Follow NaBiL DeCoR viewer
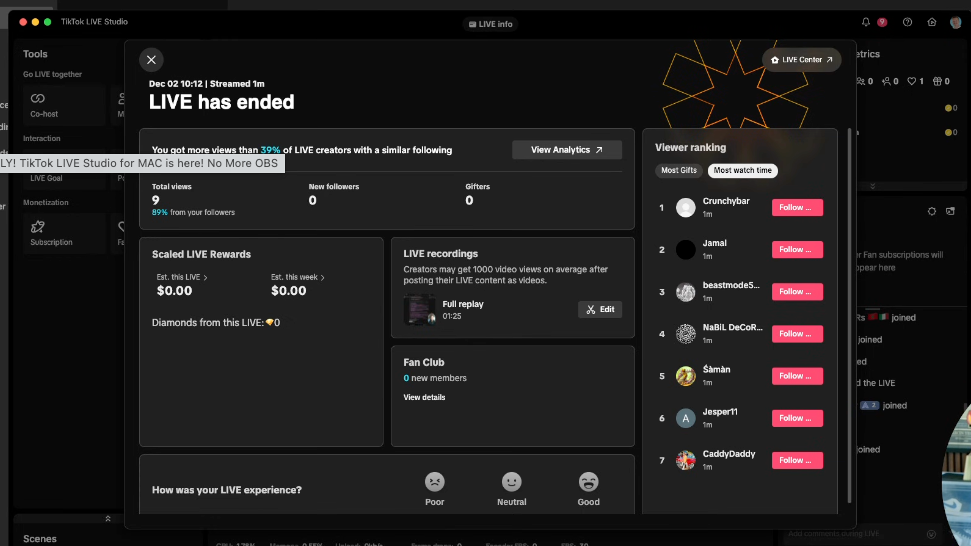The height and width of the screenshot is (546, 971). pyautogui.click(x=797, y=334)
